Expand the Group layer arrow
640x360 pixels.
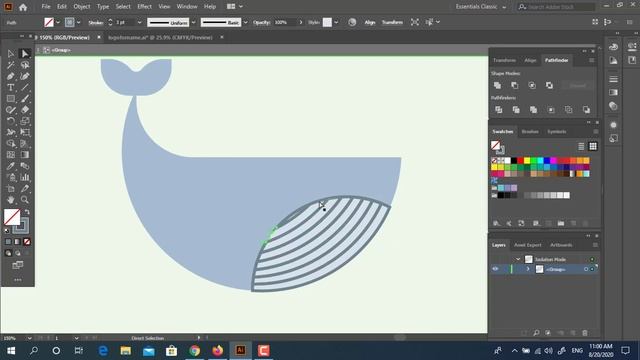[528, 269]
